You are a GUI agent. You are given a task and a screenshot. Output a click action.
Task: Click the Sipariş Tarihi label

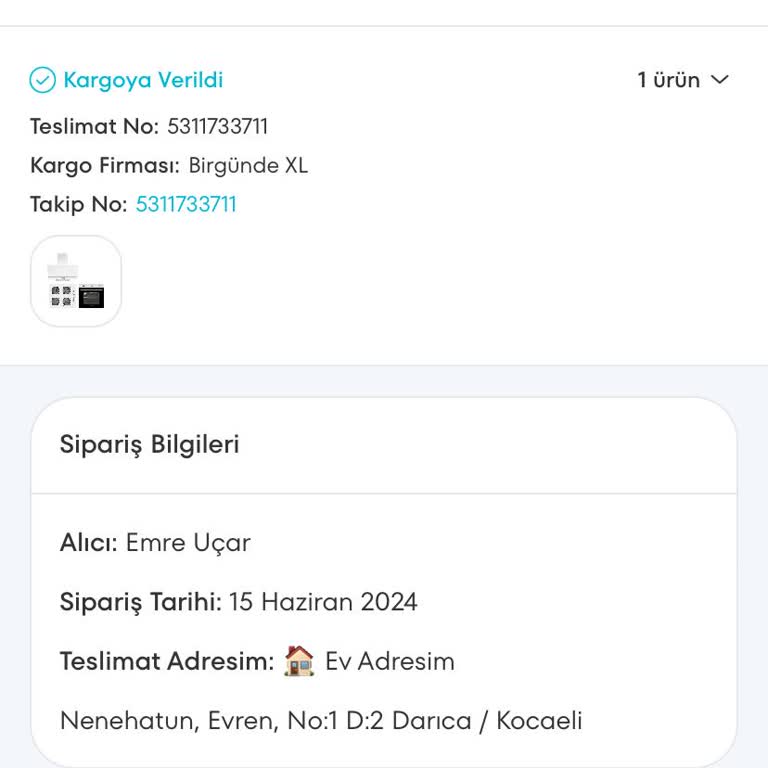coord(140,602)
